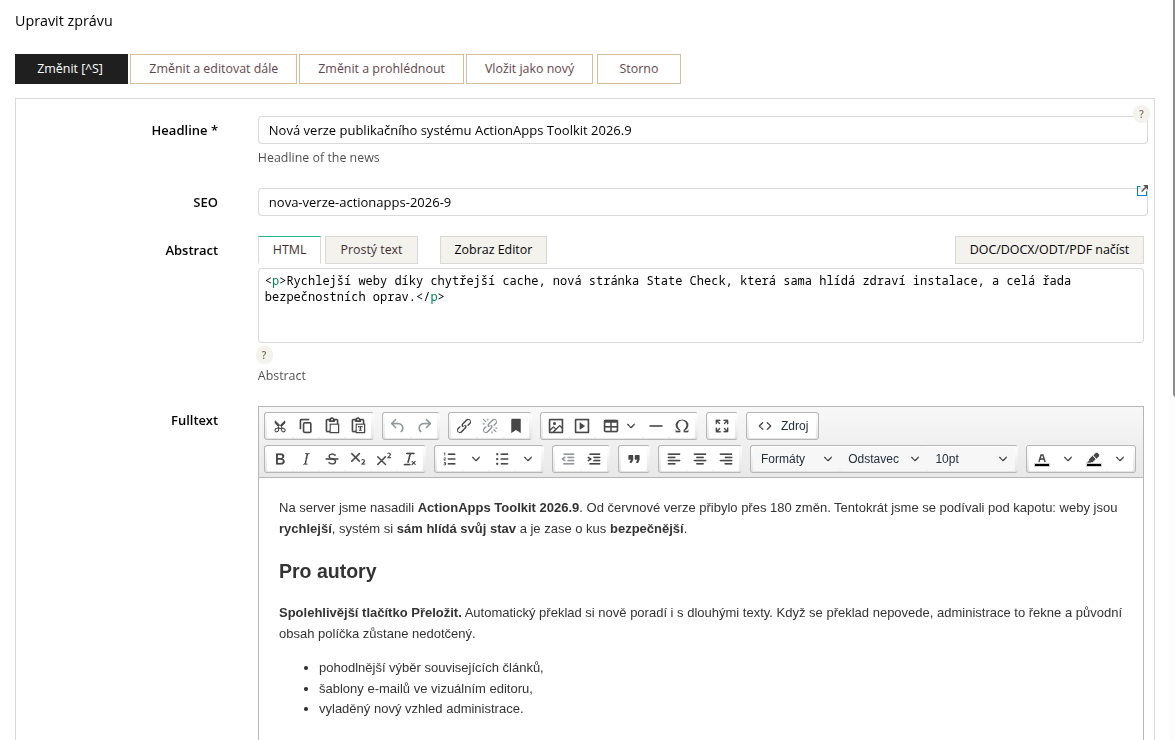Click the Zobraz Editor tab
Screen dimensions: 1175x740
coord(493,250)
